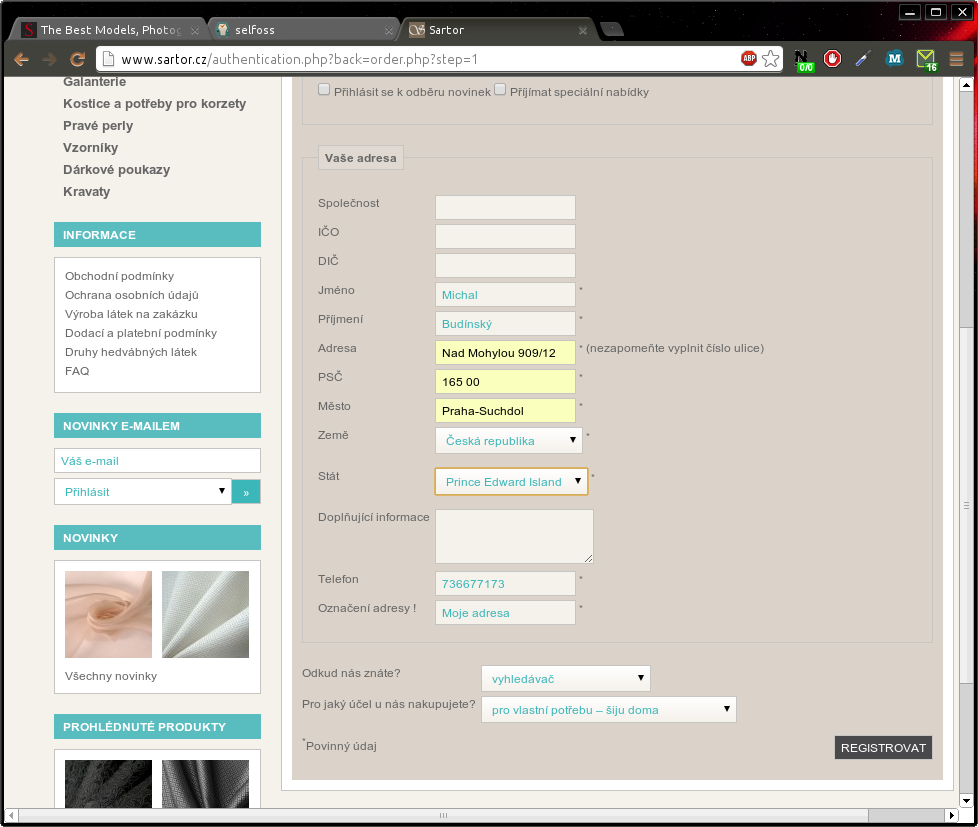Click the Město field with Praha-Suchdol

505,410
